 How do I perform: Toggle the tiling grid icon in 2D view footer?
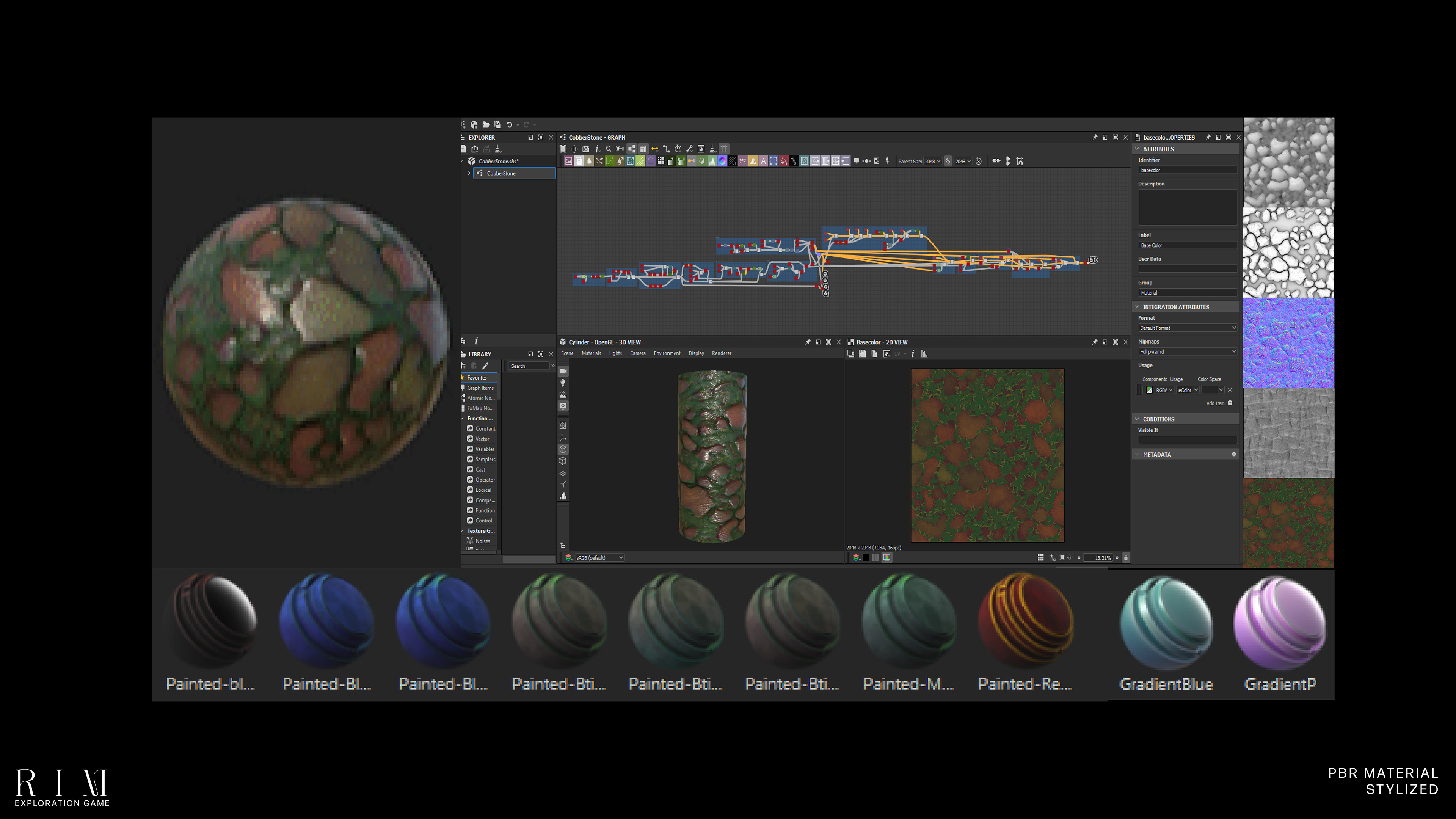coord(1040,557)
